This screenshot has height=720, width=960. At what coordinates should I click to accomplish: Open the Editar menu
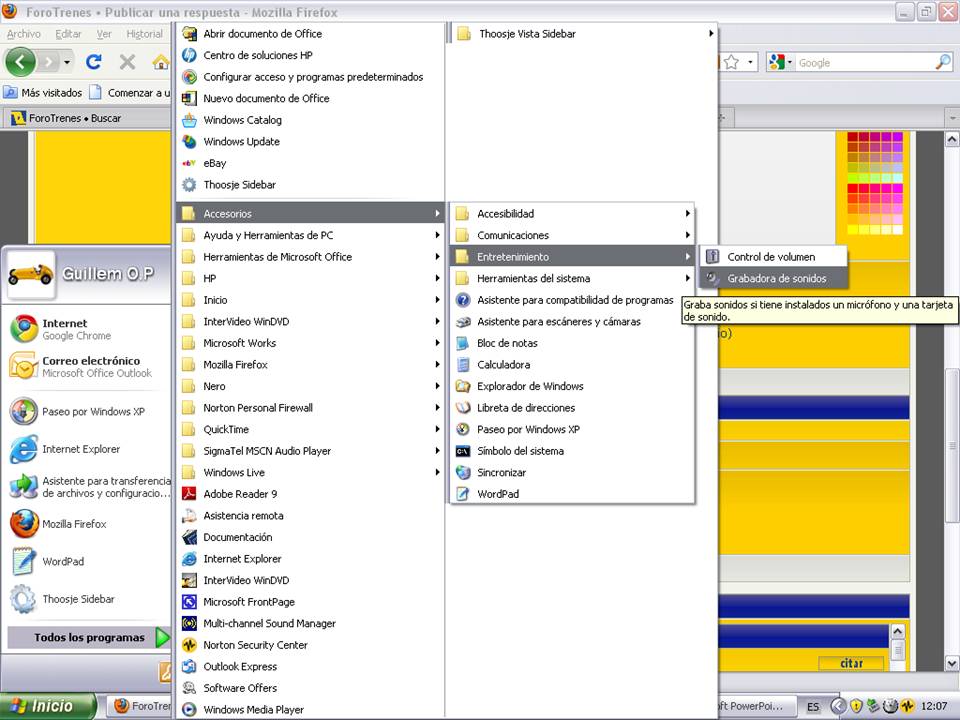click(68, 34)
